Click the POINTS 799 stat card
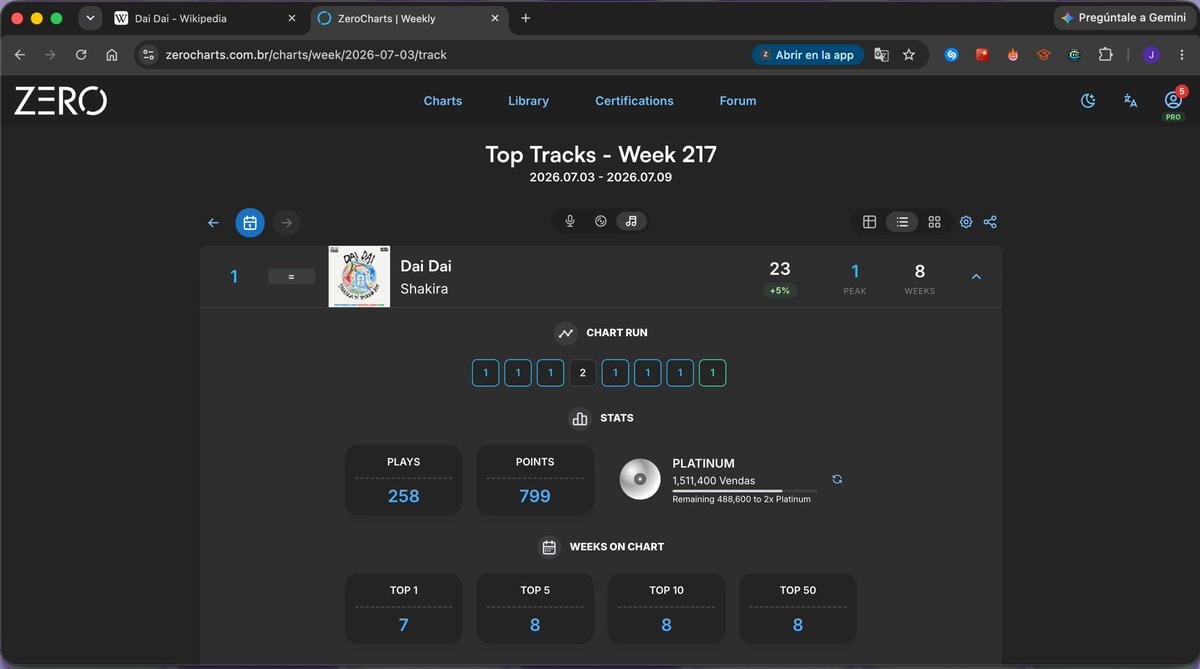Screen dimensions: 1200x669 tap(535, 480)
